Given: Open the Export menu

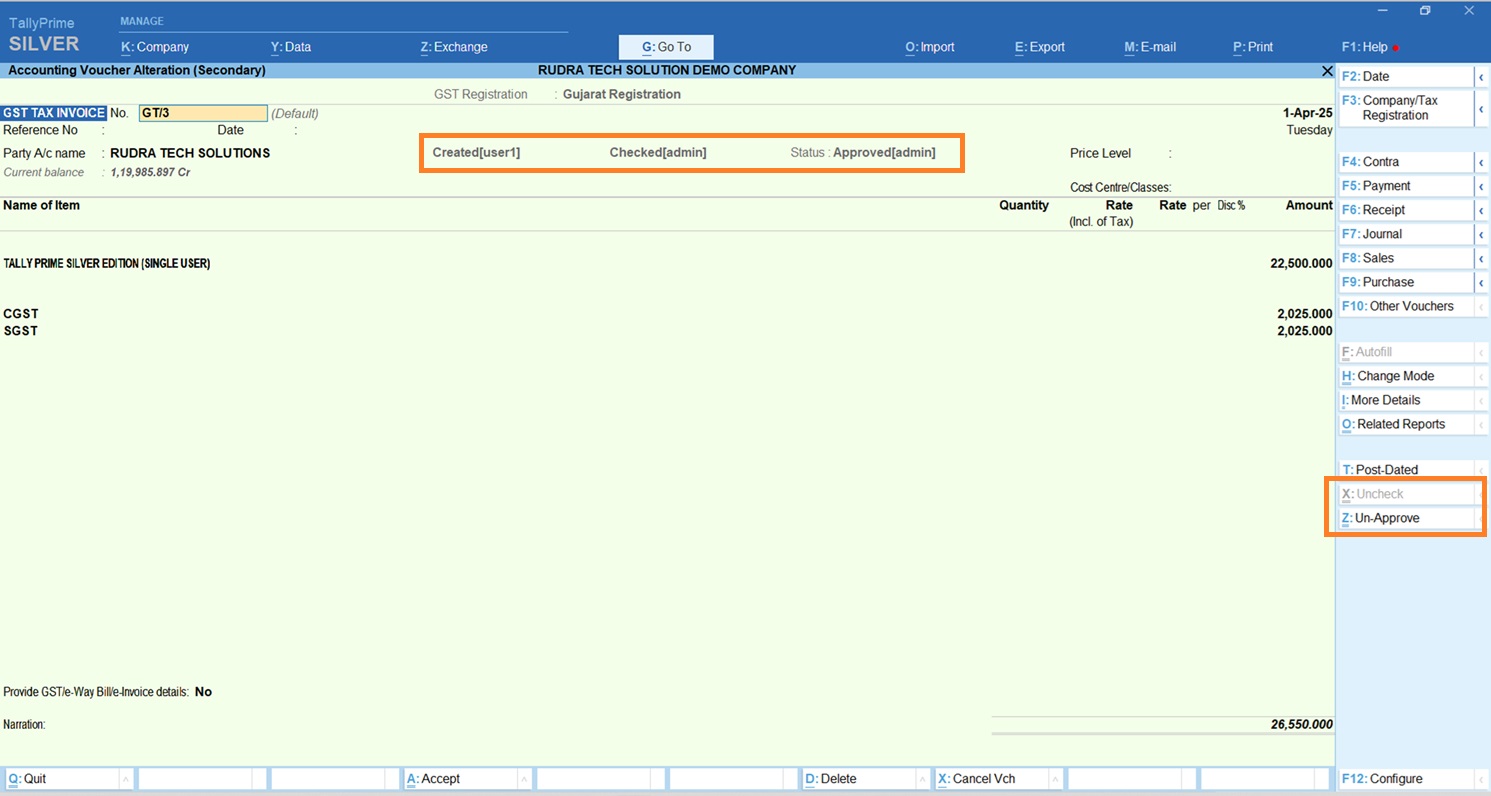Looking at the screenshot, I should click(1040, 47).
